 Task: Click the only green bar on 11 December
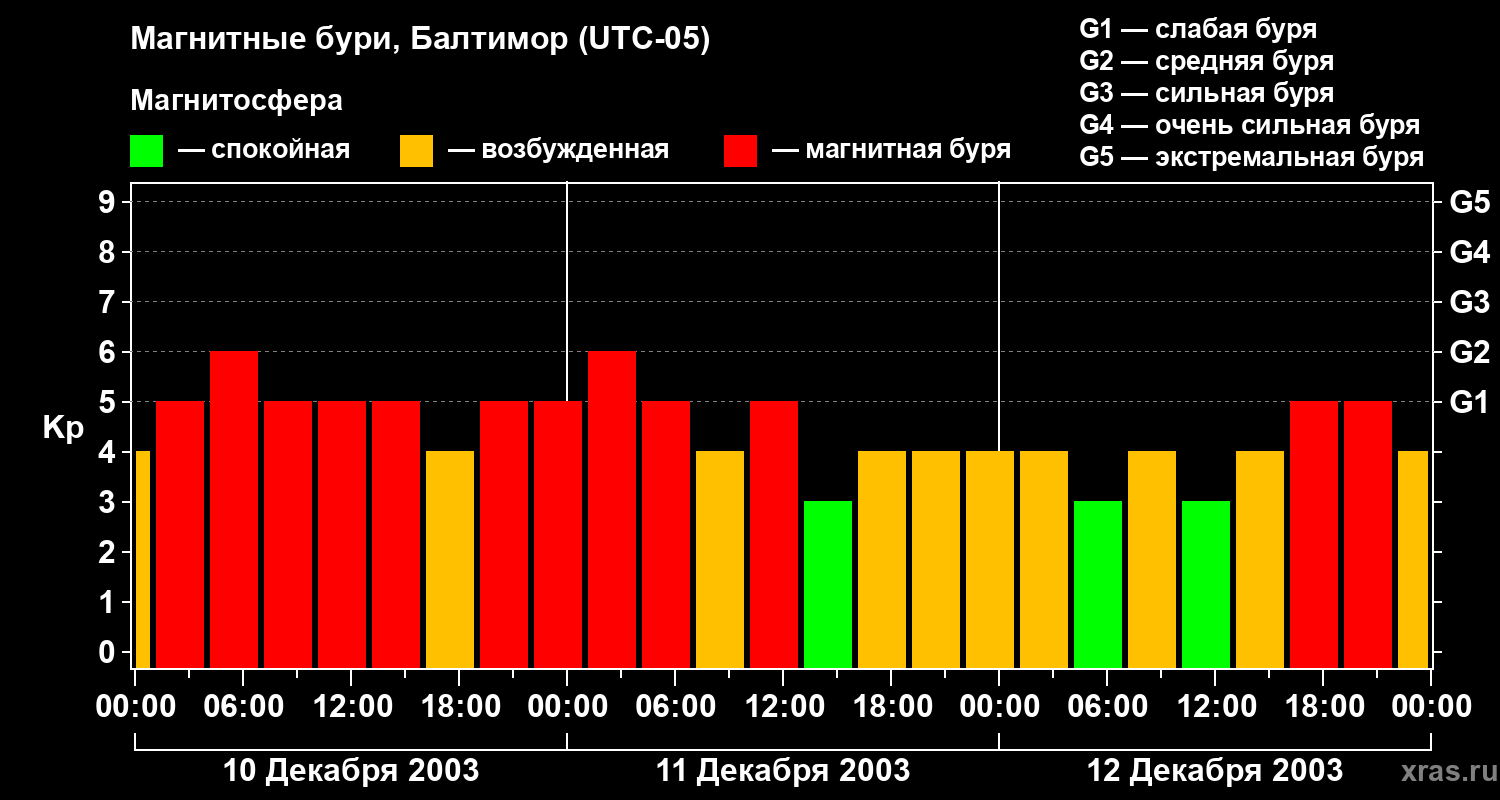[x=828, y=584]
